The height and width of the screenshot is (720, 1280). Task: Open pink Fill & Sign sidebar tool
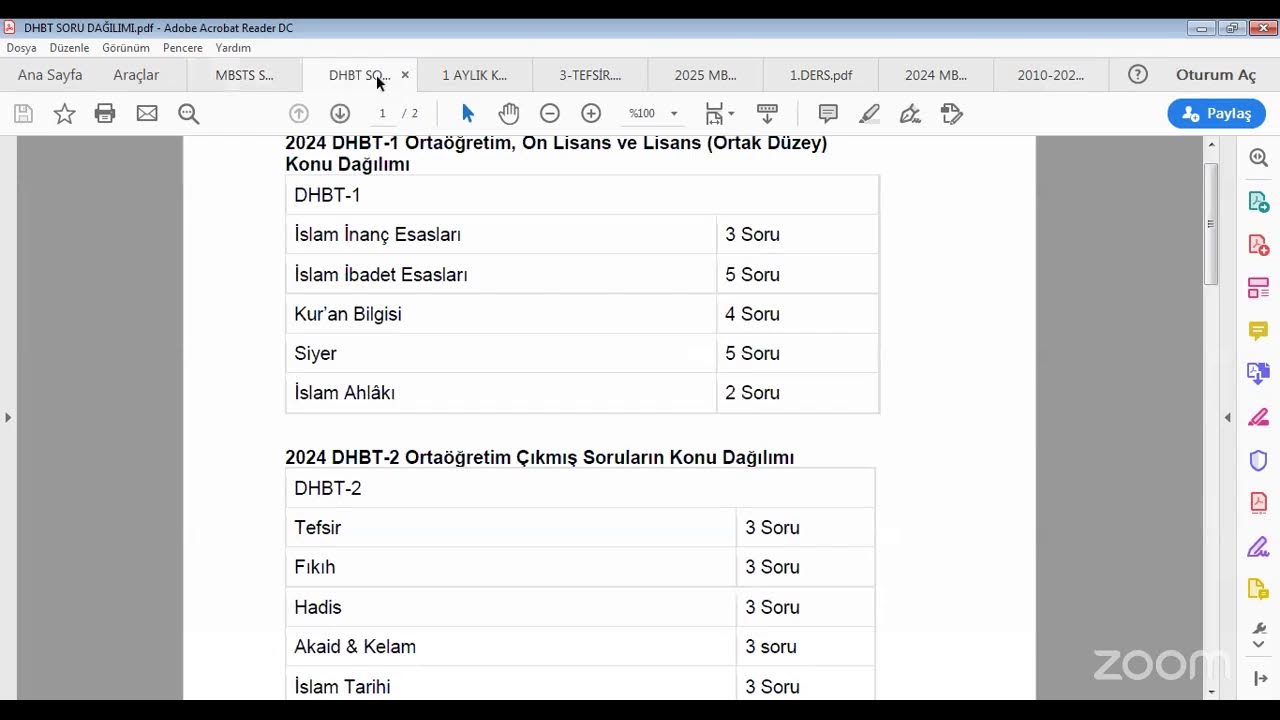click(1259, 417)
